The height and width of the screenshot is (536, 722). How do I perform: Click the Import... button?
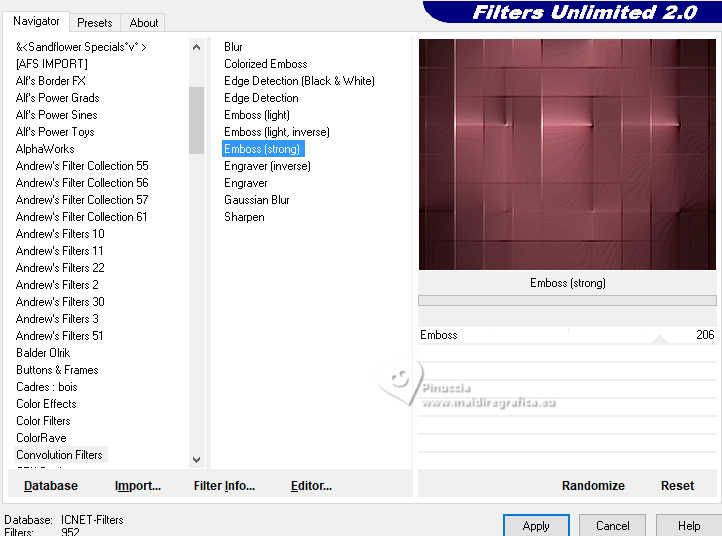click(138, 486)
